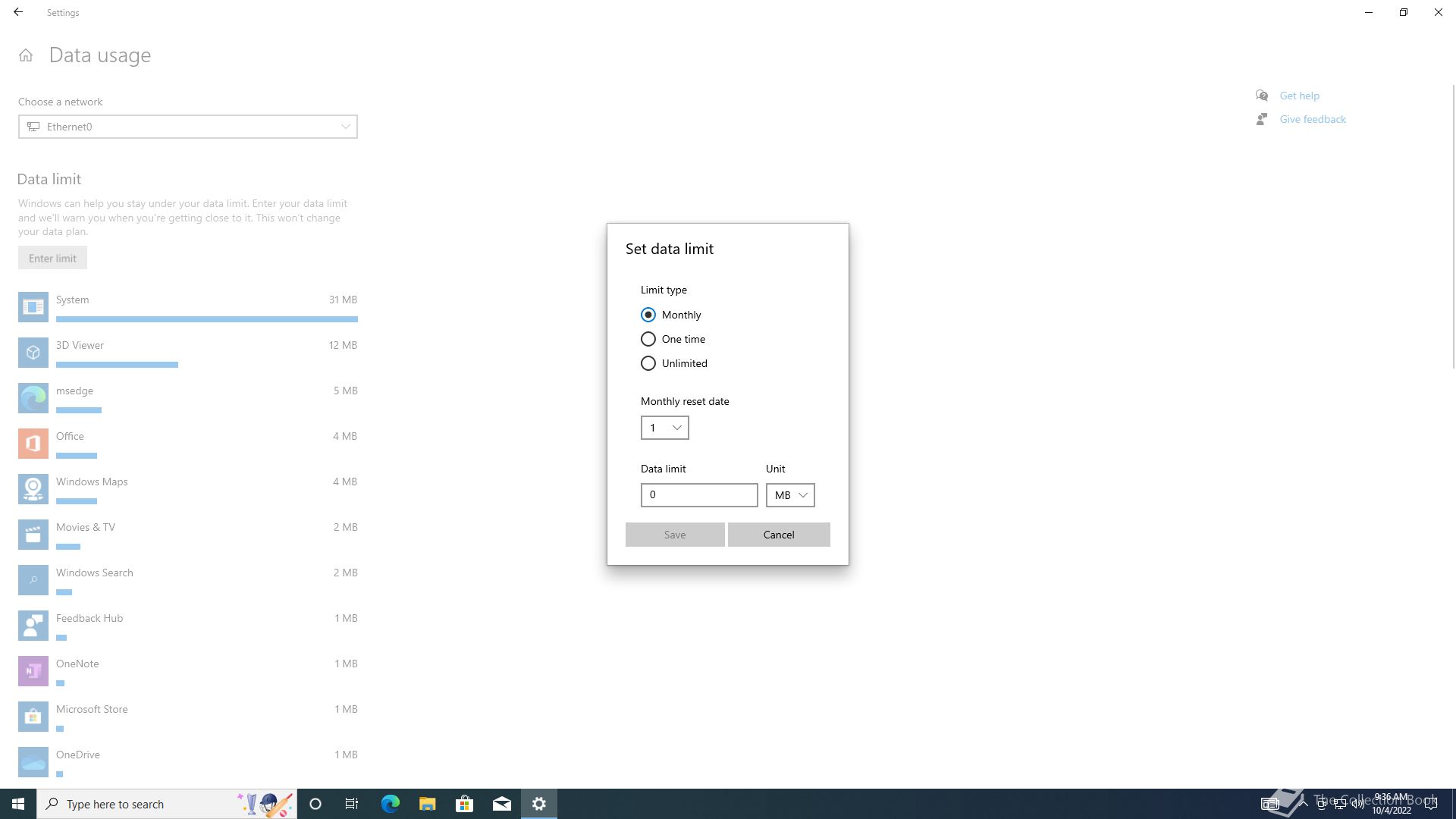Click the System usage progress bar
Viewport: 1456px width, 819px height.
206,319
